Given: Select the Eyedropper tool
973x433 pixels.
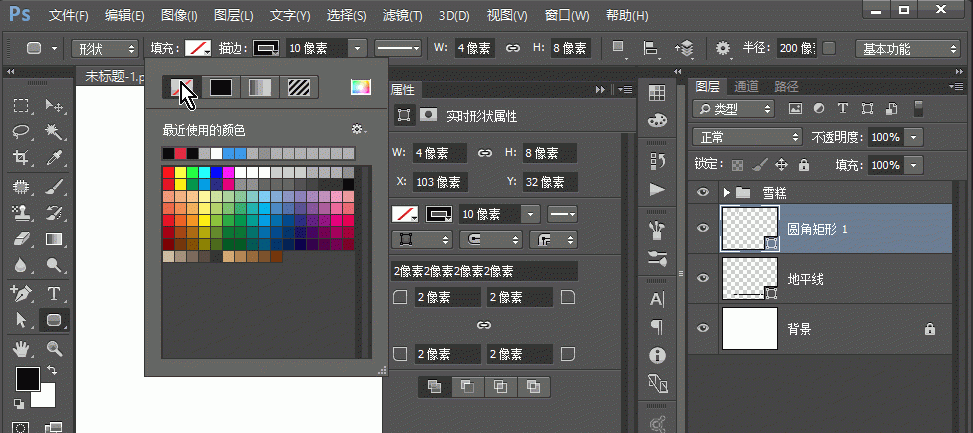Looking at the screenshot, I should [54, 158].
